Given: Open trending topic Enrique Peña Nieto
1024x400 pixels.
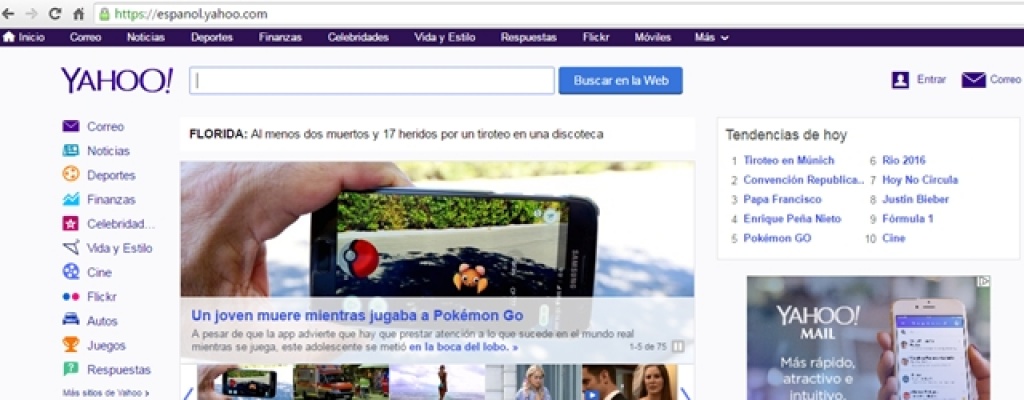Looking at the screenshot, I should [792, 219].
